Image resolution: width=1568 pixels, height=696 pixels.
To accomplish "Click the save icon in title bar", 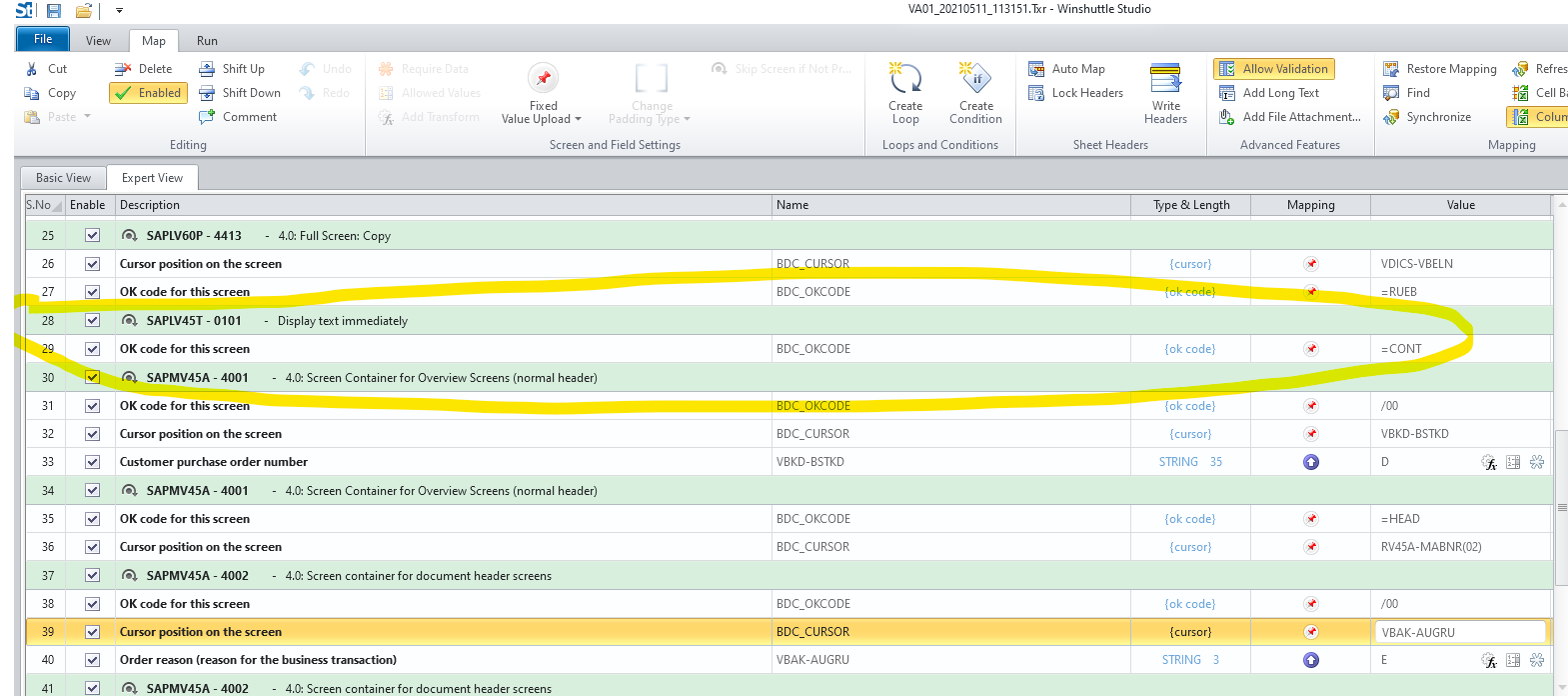I will pos(54,10).
